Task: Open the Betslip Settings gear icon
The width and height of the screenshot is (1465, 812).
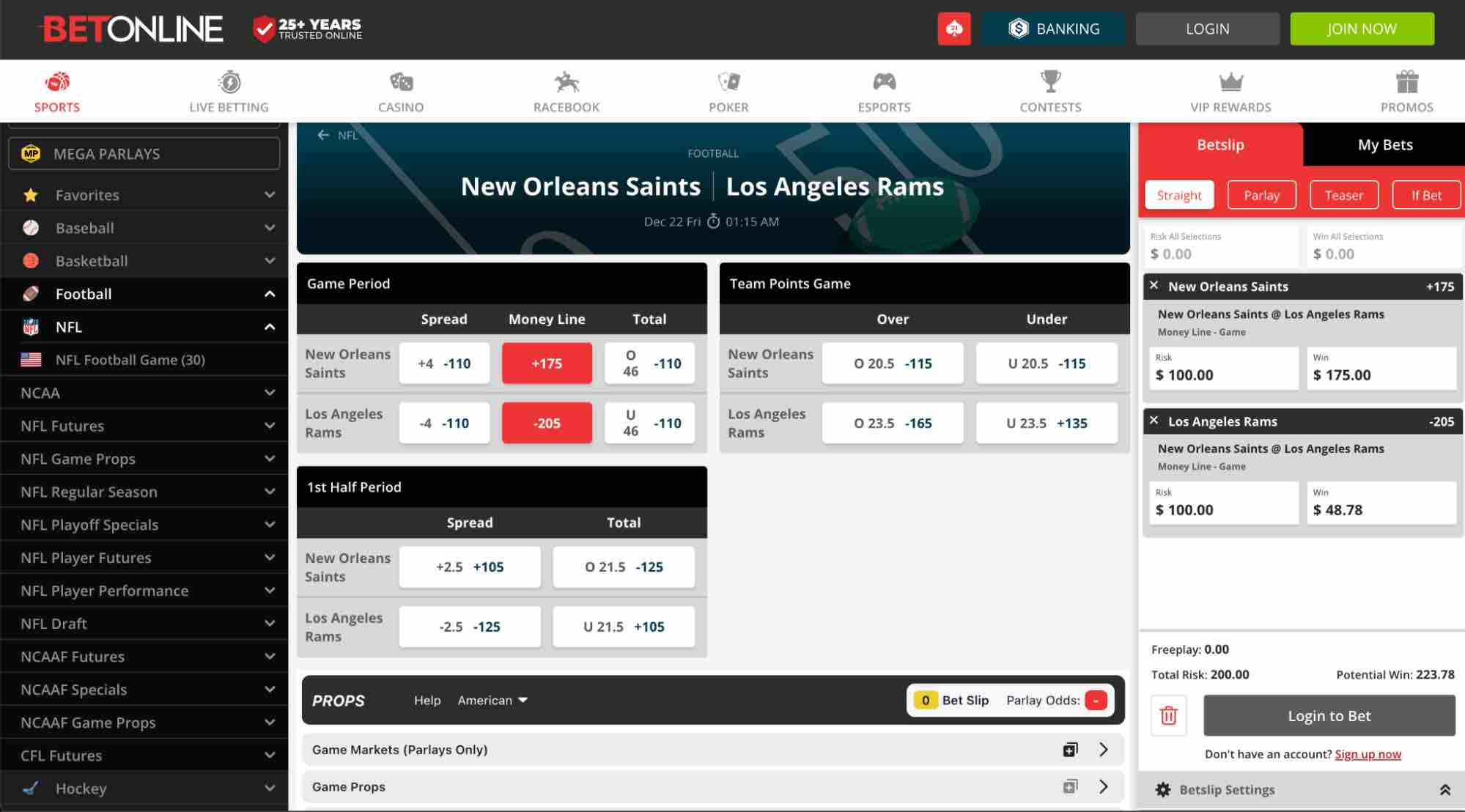Action: point(1163,789)
